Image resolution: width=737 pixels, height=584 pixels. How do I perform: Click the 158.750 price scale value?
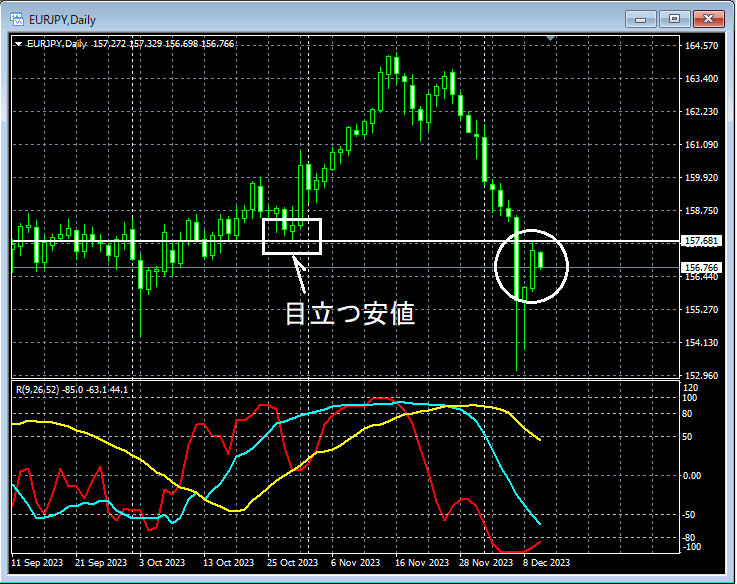point(701,211)
